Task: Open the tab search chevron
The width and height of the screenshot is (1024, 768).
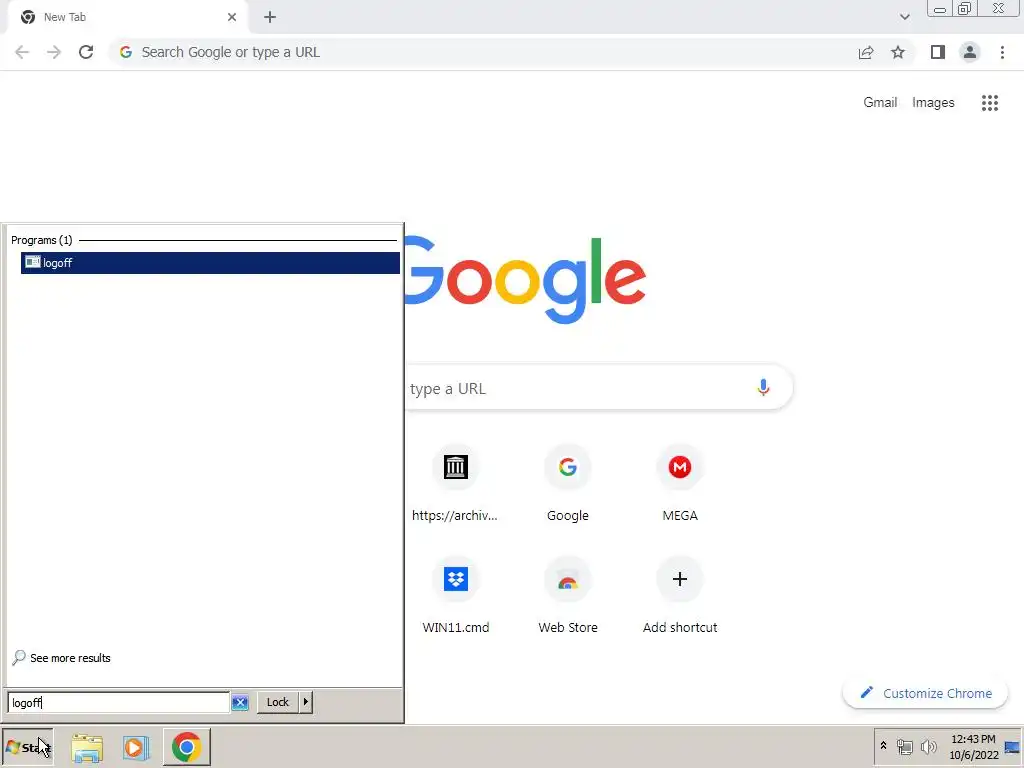Action: pyautogui.click(x=904, y=17)
